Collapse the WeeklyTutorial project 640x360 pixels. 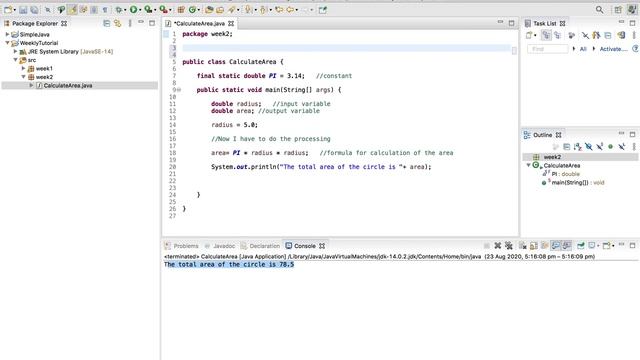pos(7,43)
